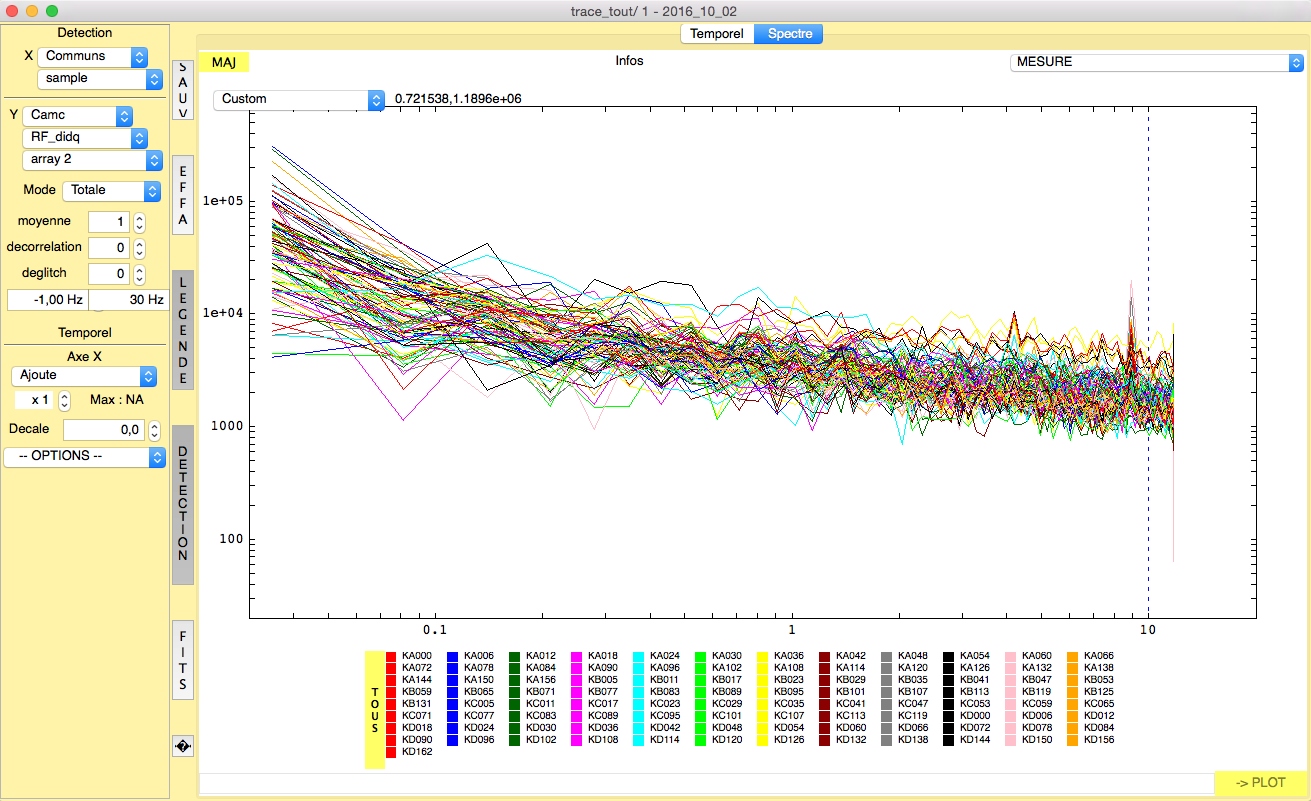Adjust the decorrelation stepper arrows

[x=140, y=248]
